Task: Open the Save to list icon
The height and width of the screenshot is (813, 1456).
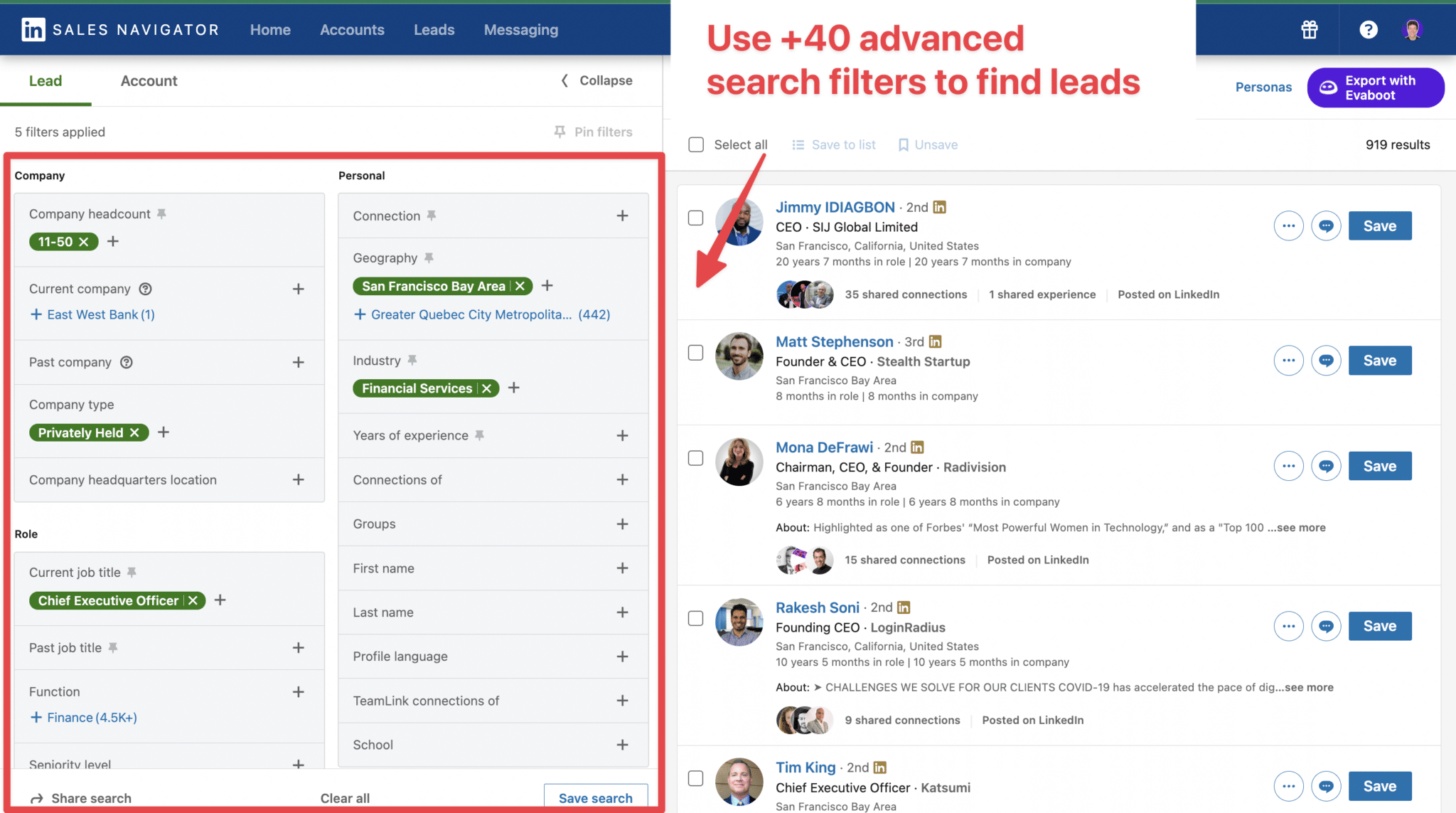Action: point(798,144)
